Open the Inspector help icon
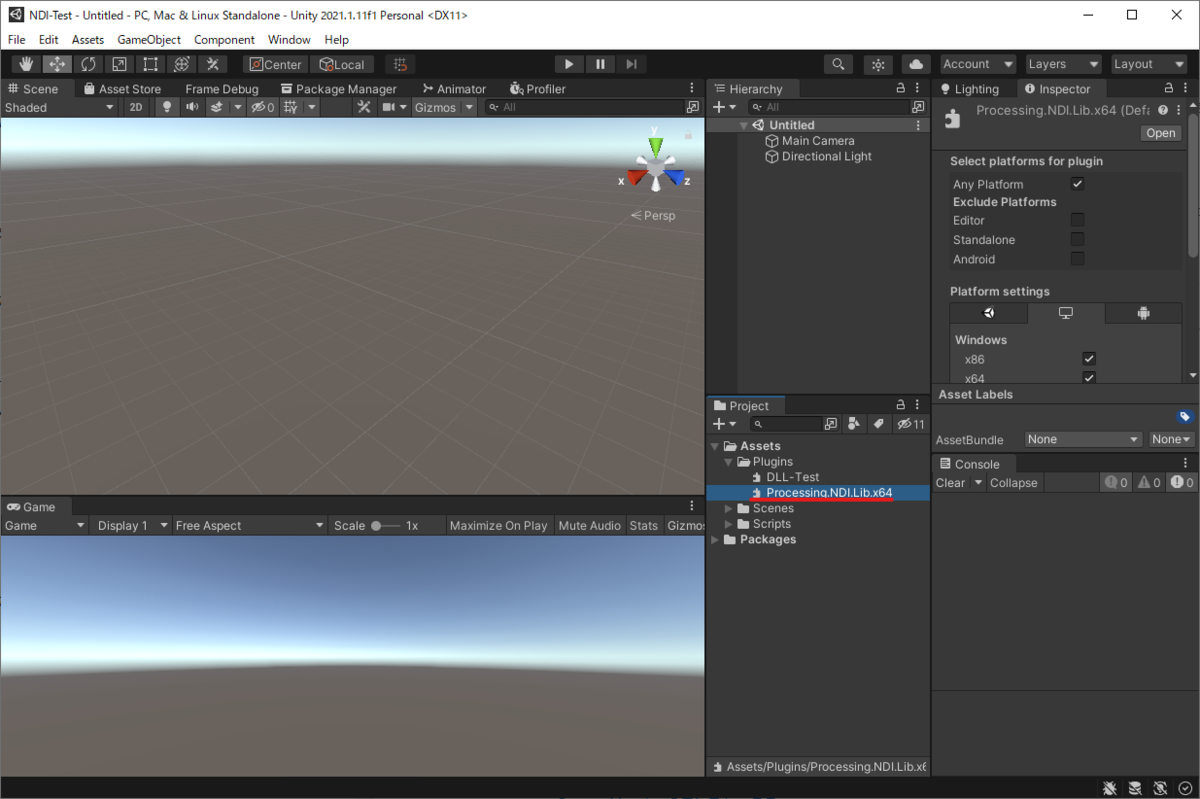 click(1163, 110)
